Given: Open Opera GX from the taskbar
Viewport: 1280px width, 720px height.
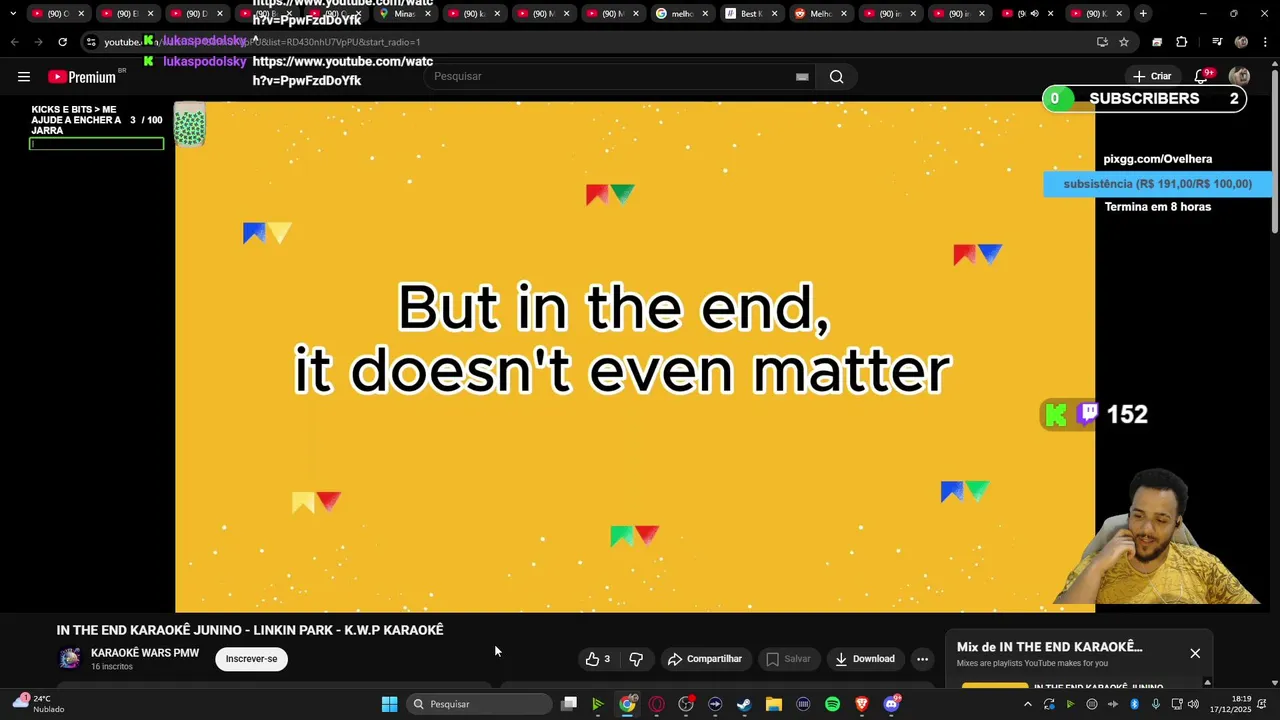Looking at the screenshot, I should (656, 704).
